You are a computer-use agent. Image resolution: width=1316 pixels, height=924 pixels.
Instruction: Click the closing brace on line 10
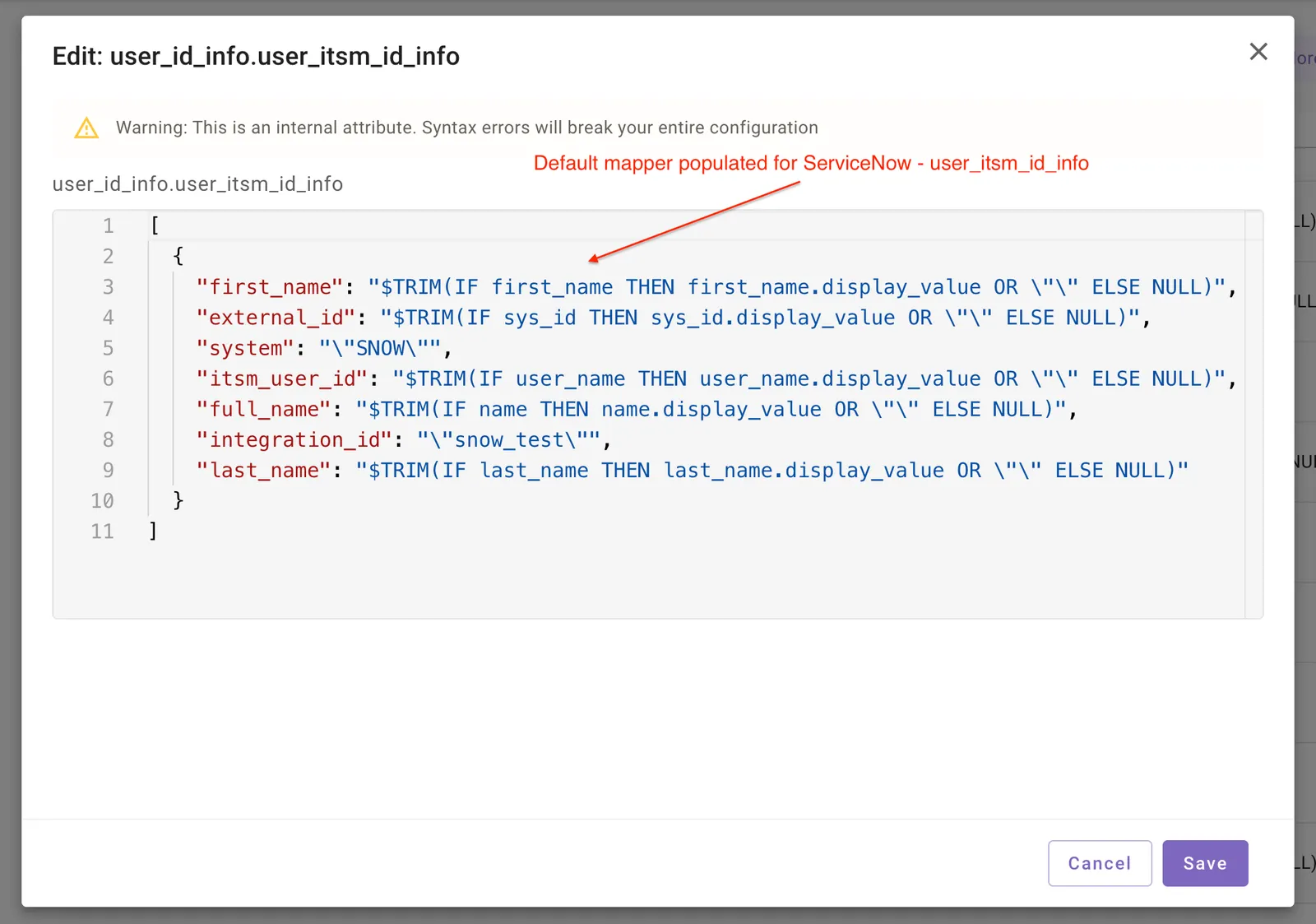178,500
